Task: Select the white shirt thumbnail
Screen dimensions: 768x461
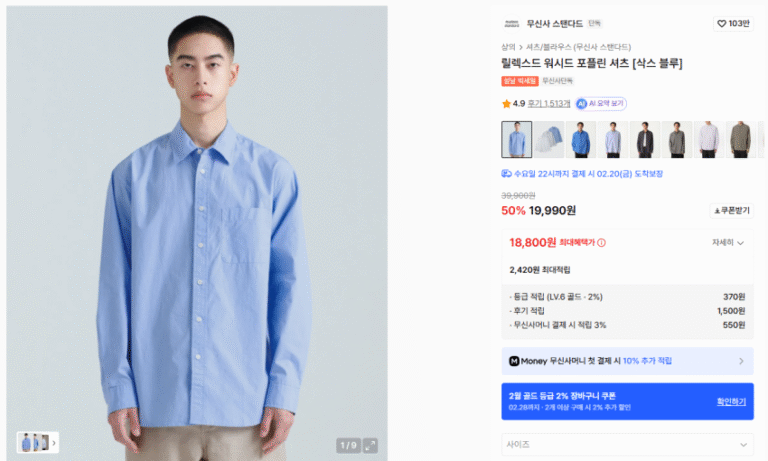Action: pyautogui.click(x=709, y=140)
